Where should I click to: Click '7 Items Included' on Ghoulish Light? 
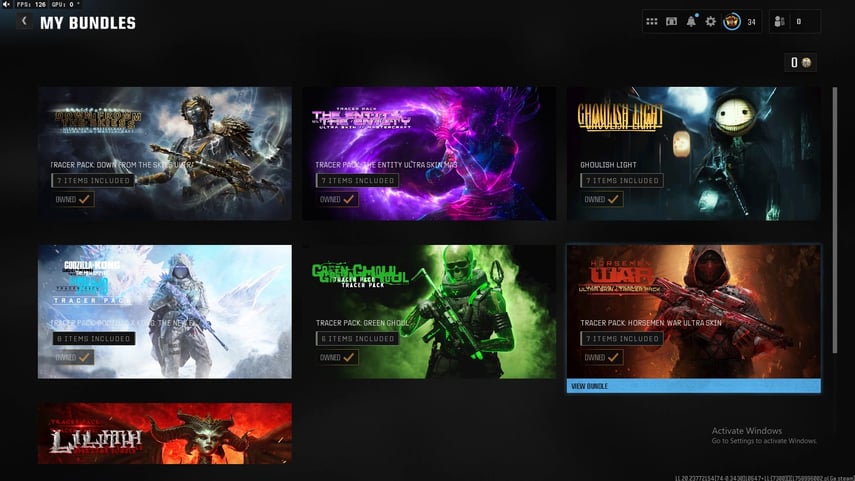point(623,181)
